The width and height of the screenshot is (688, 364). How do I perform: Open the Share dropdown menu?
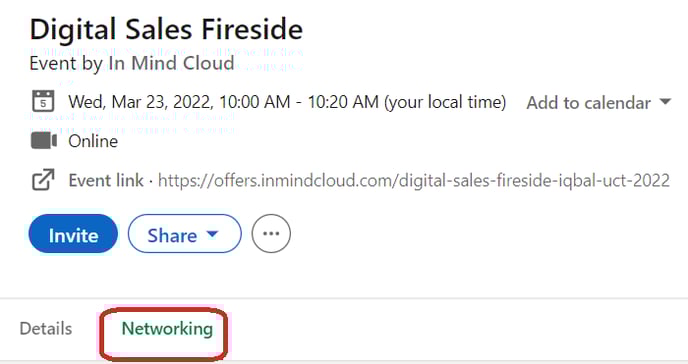coord(185,233)
